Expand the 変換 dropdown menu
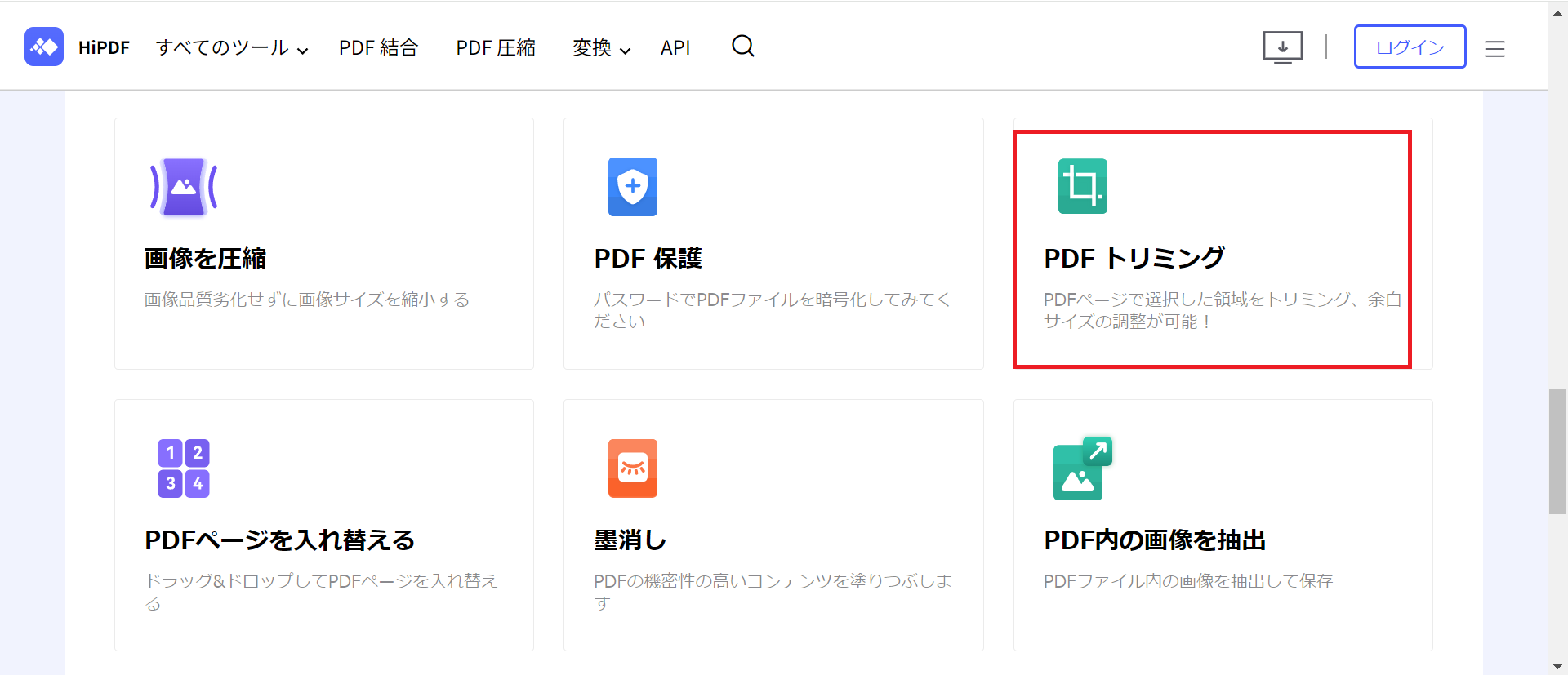The width and height of the screenshot is (1568, 675). pos(602,48)
